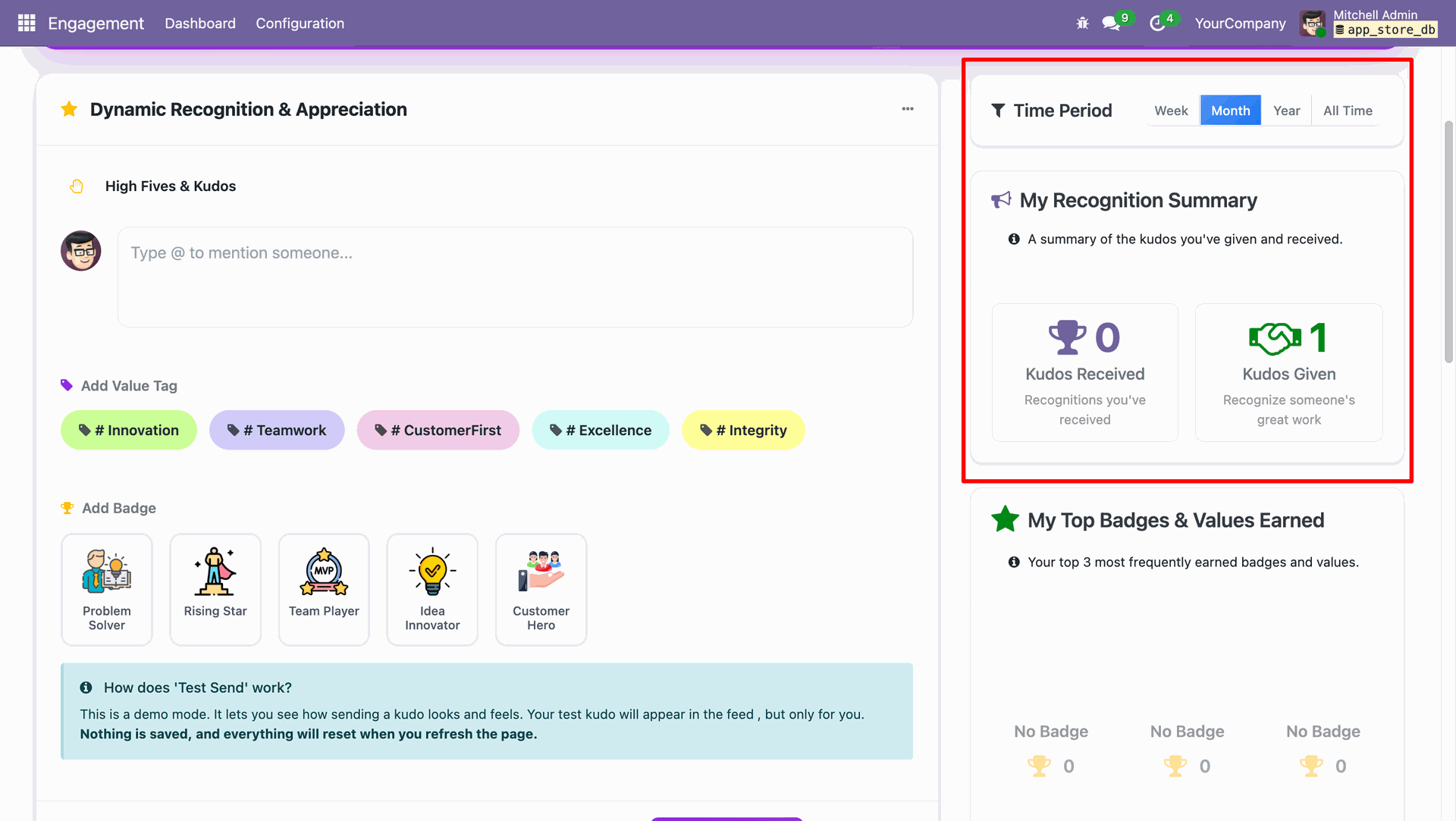1456x821 pixels.
Task: Open the three-dot options menu
Action: pyautogui.click(x=908, y=109)
